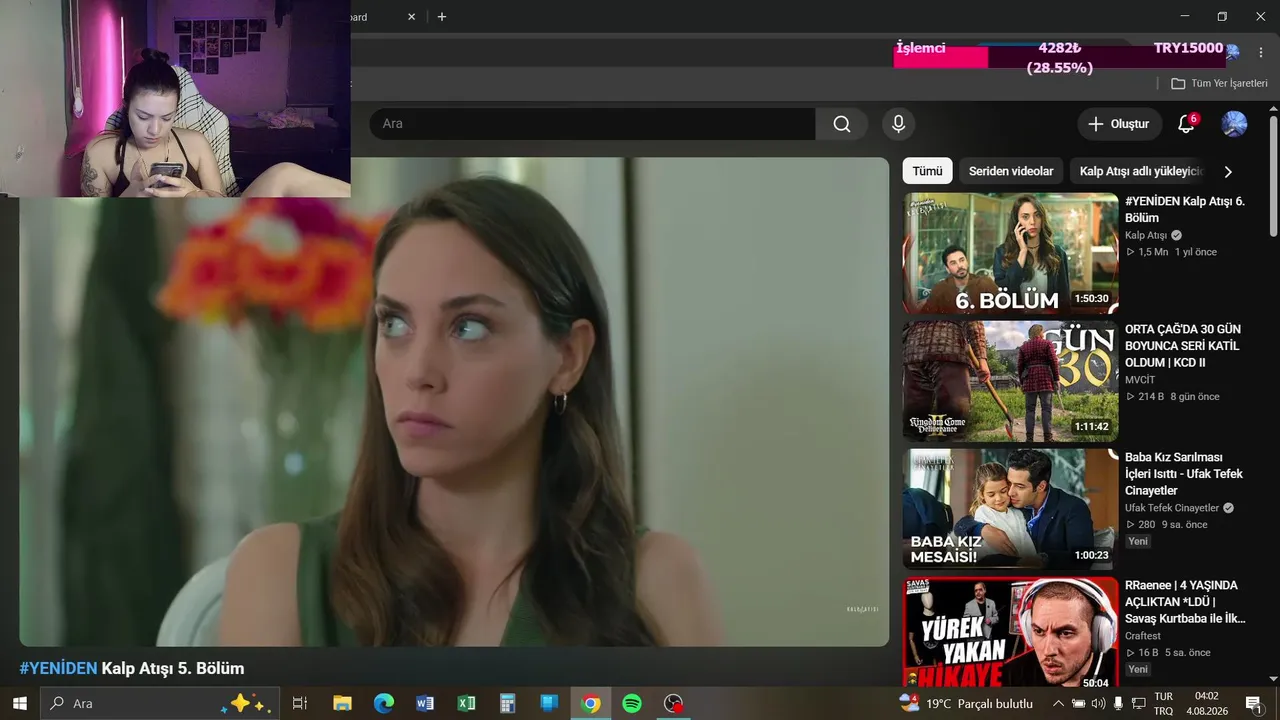Open Word from the taskbar
The height and width of the screenshot is (720, 1280).
pos(425,703)
